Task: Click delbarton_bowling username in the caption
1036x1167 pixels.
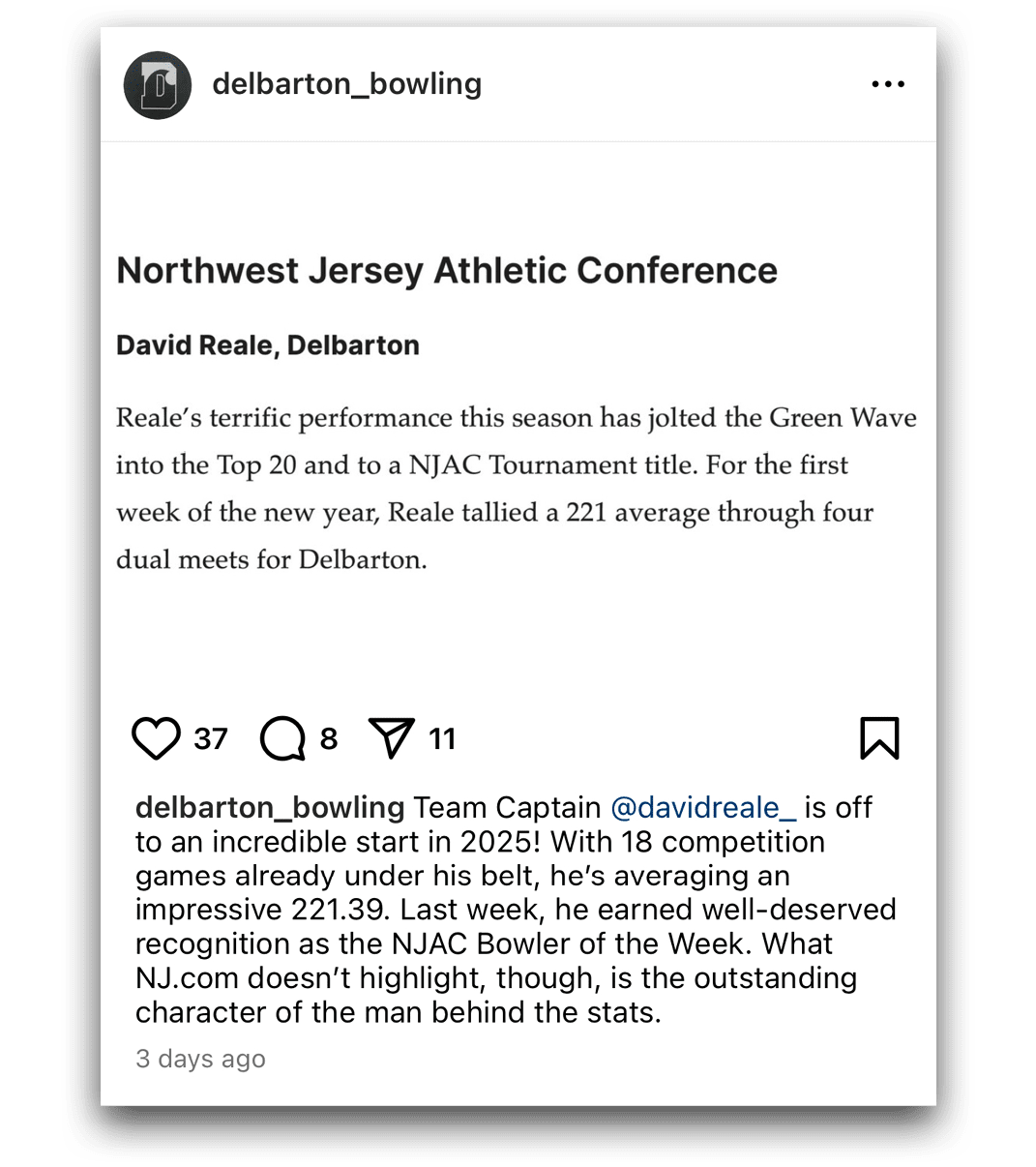Action: [270, 807]
